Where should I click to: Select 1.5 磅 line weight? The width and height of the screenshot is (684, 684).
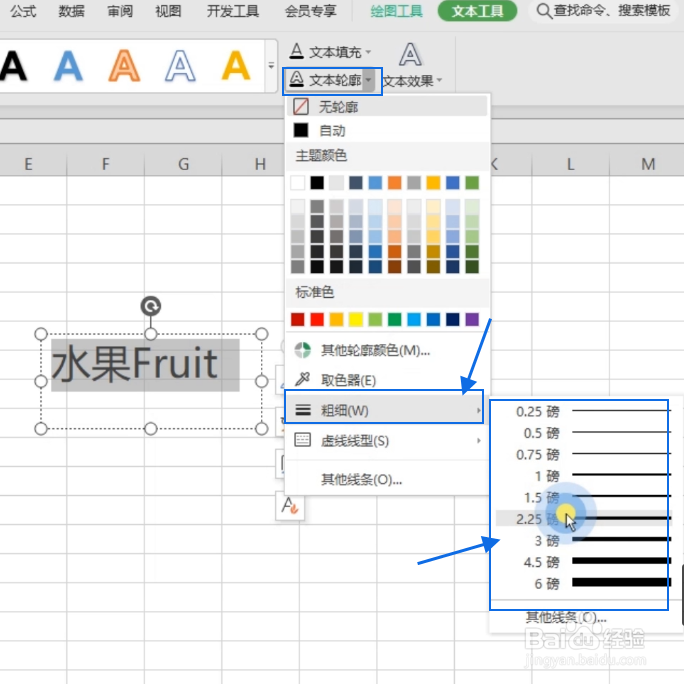[583, 497]
